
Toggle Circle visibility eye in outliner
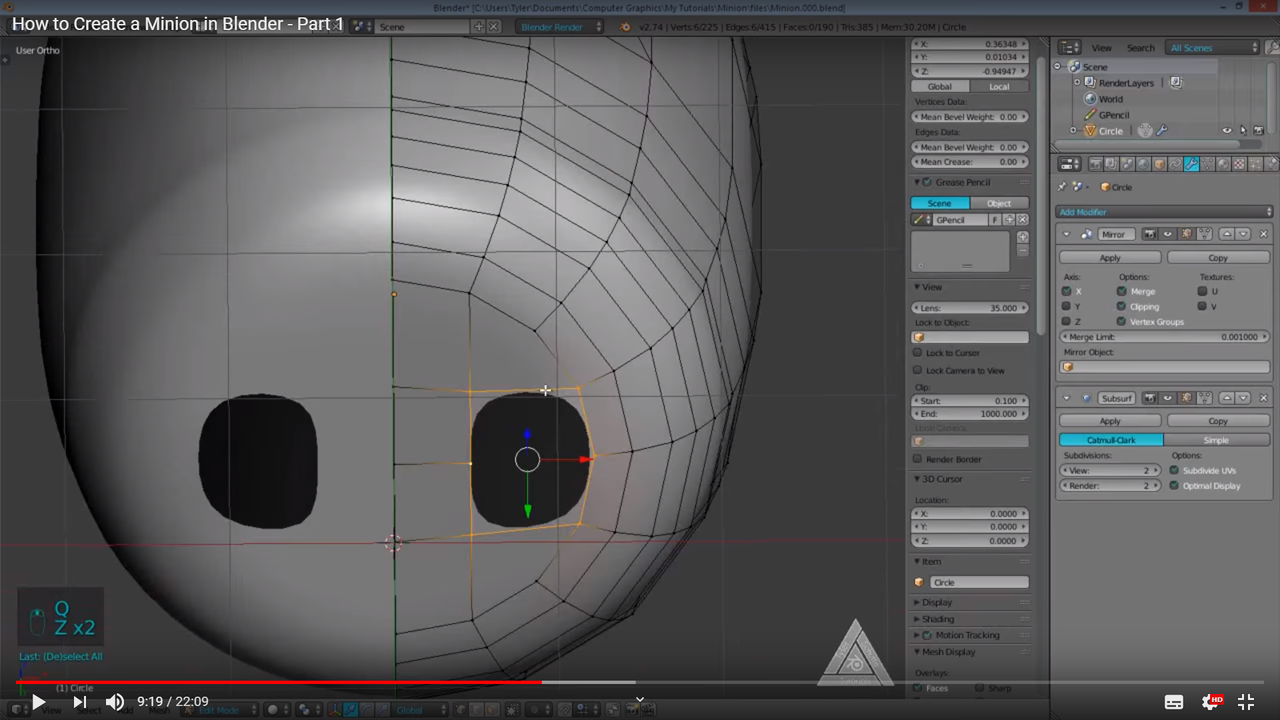coord(1227,130)
